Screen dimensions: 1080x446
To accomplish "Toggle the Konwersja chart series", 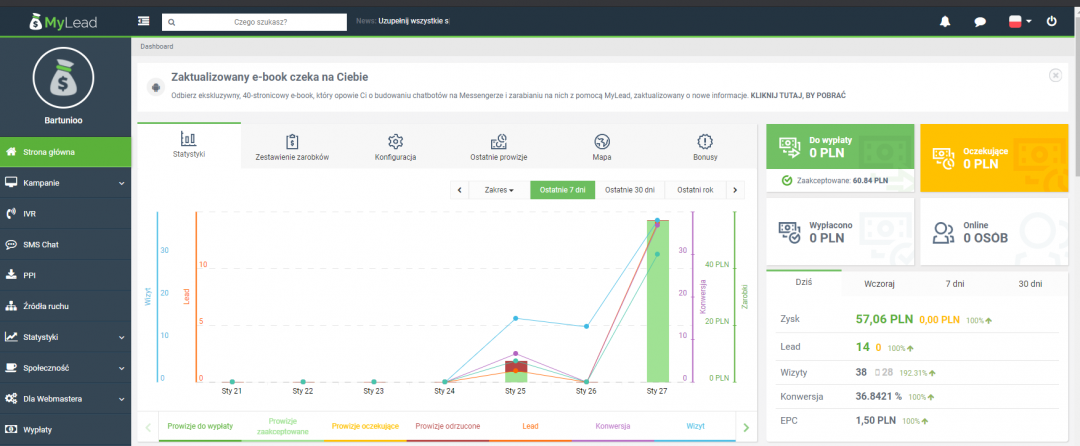I will coord(612,426).
